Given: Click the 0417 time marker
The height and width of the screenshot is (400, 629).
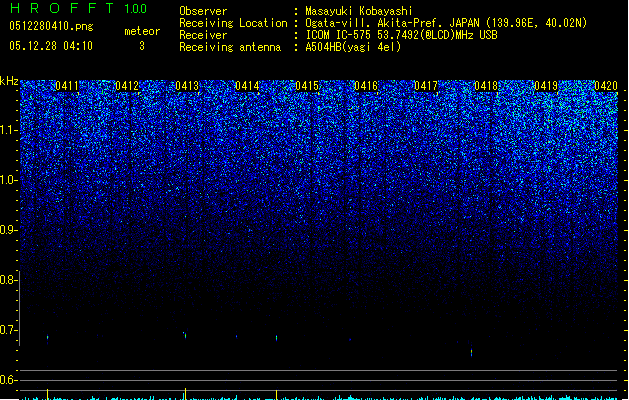Looking at the screenshot, I should [426, 86].
